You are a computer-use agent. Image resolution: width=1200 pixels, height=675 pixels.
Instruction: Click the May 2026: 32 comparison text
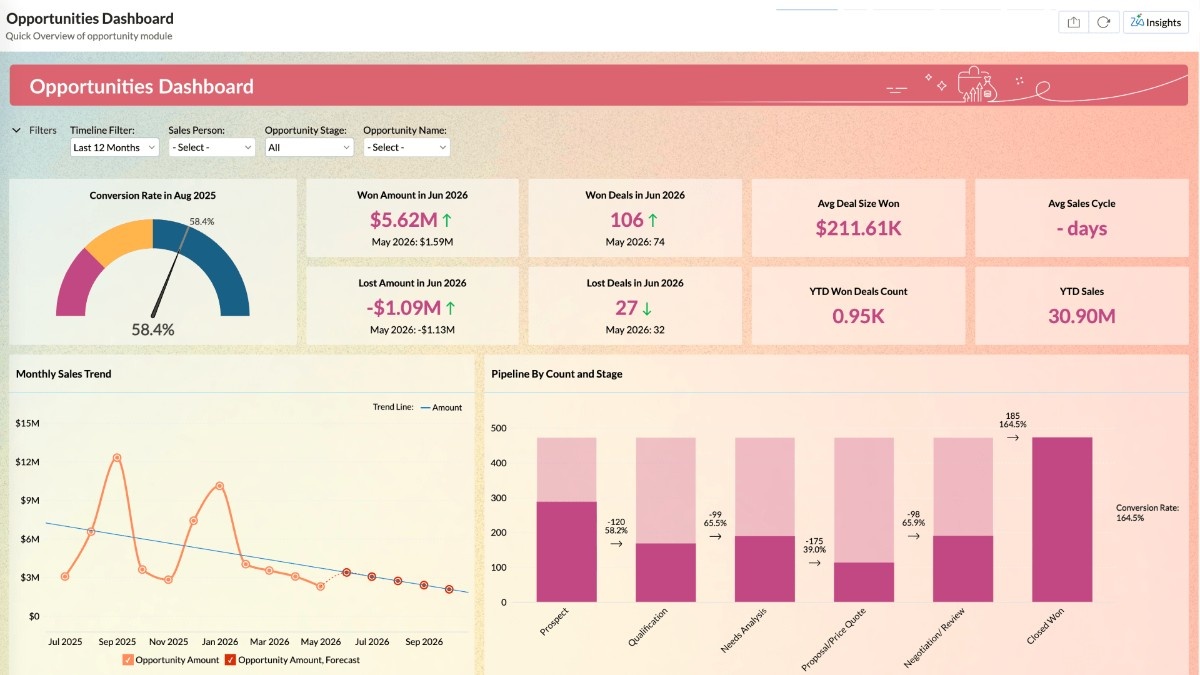point(635,330)
